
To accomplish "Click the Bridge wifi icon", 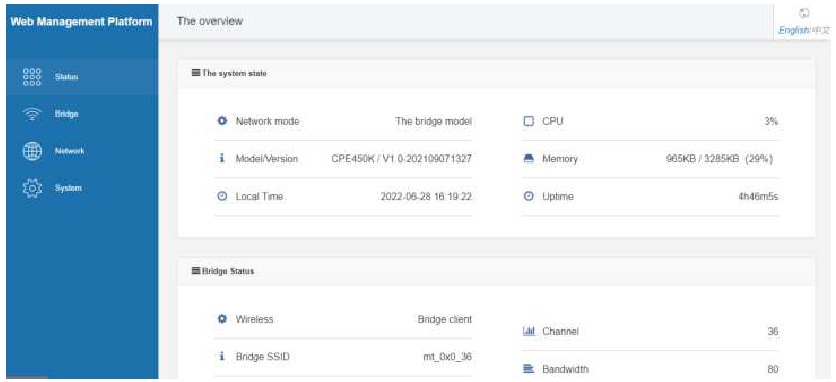I will tap(32, 115).
